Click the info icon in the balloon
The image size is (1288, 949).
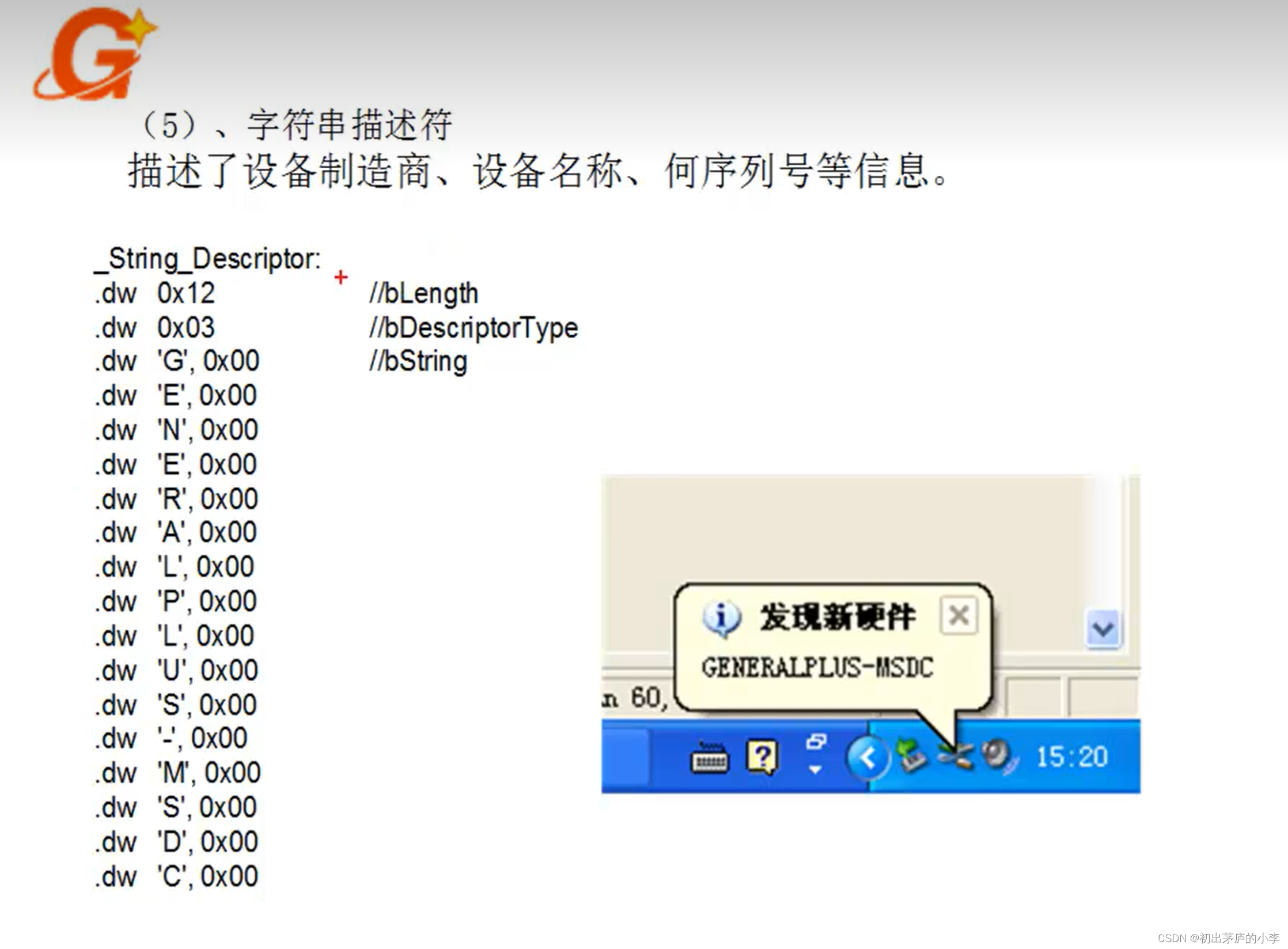(721, 618)
